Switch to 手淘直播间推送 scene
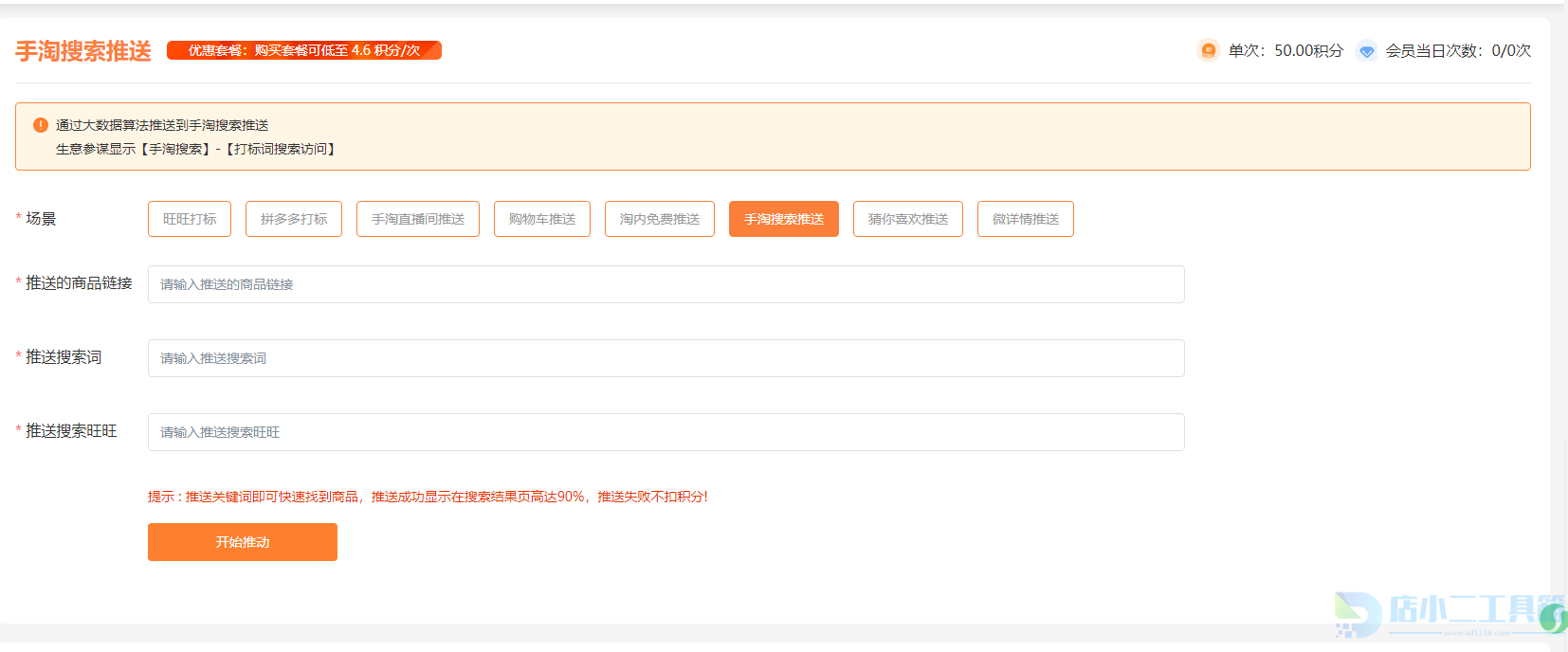The image size is (1568, 652). (418, 219)
